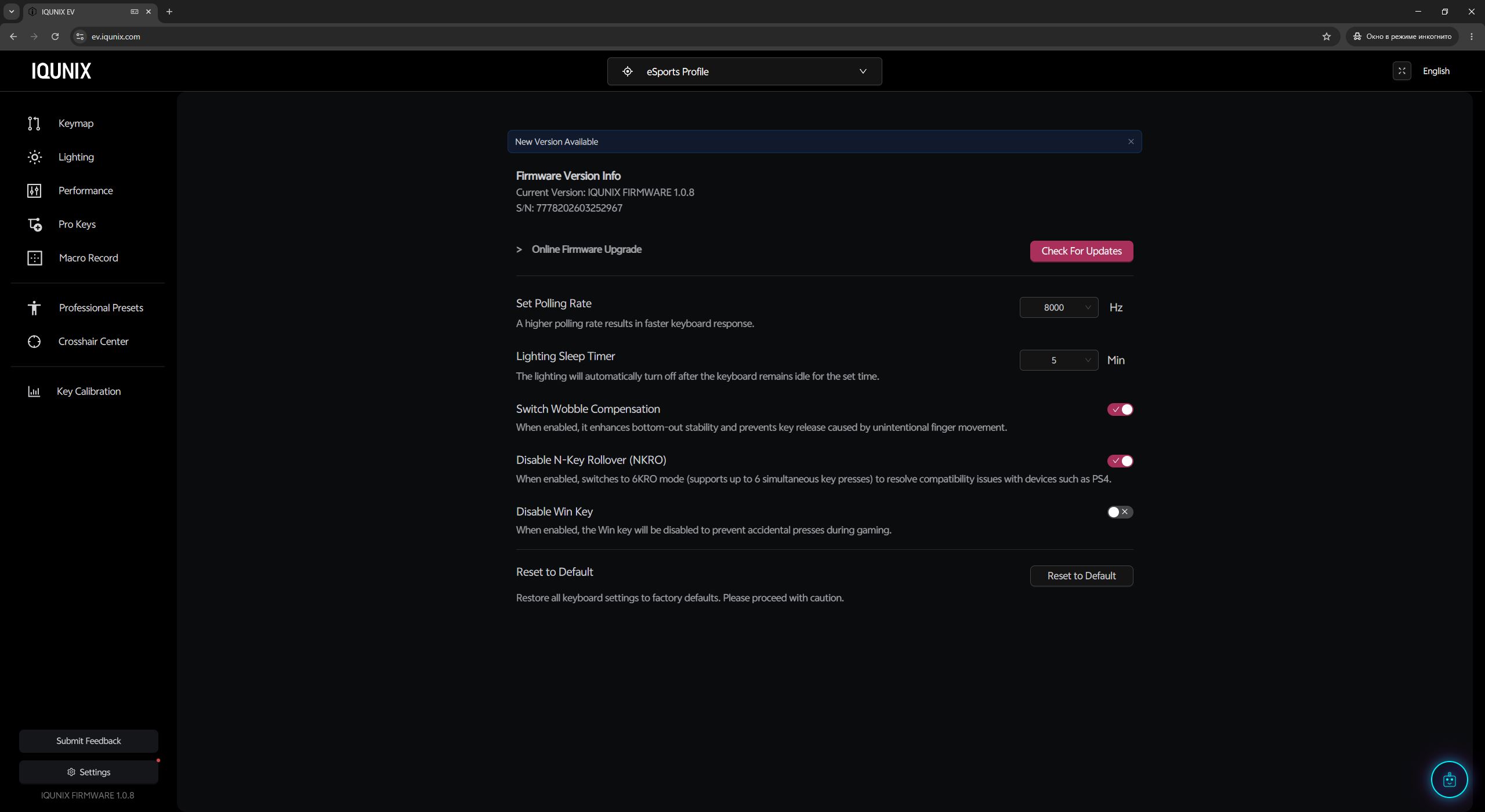Click the address bar URL ev.iqunix.com
This screenshot has height=812, width=1485.
point(116,37)
